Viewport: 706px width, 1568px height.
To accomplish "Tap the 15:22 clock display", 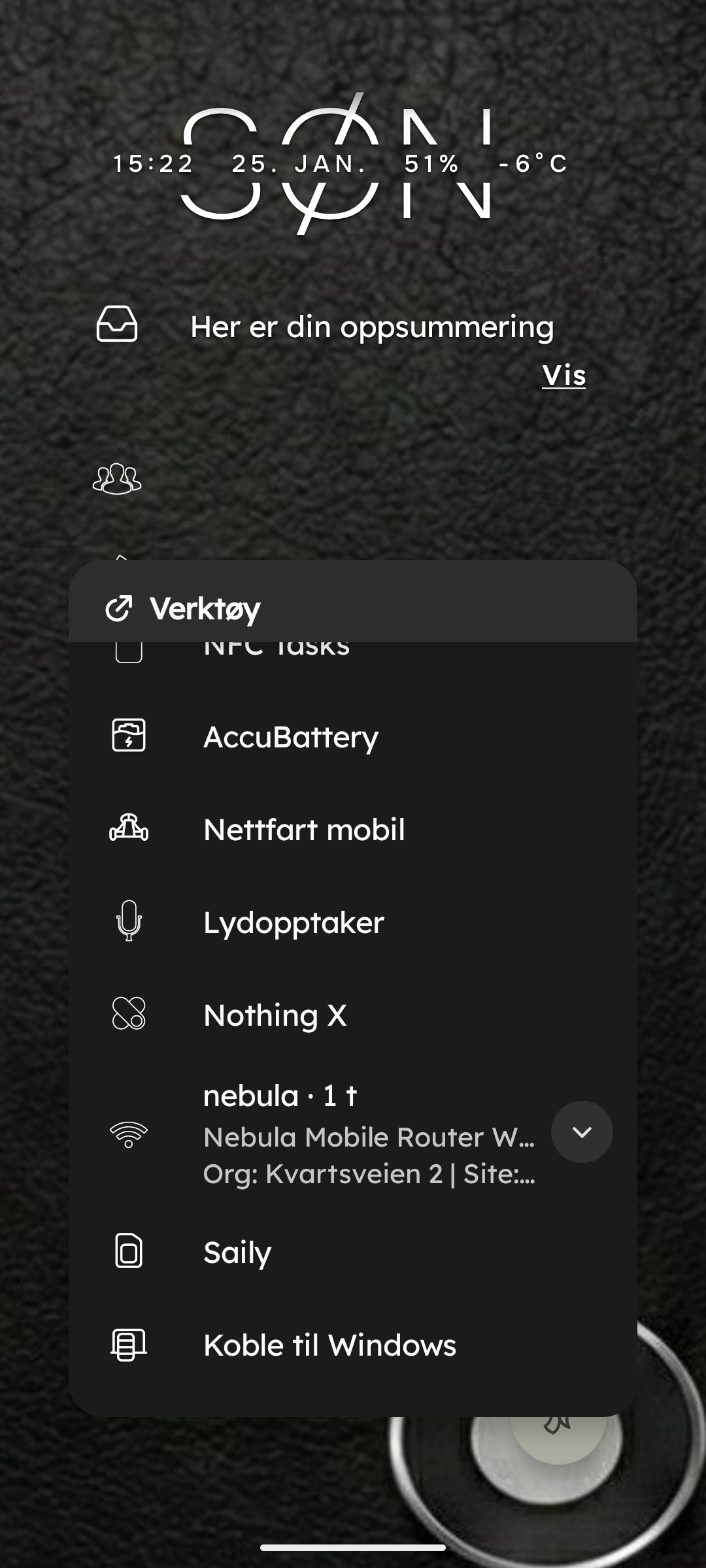I will pos(153,163).
